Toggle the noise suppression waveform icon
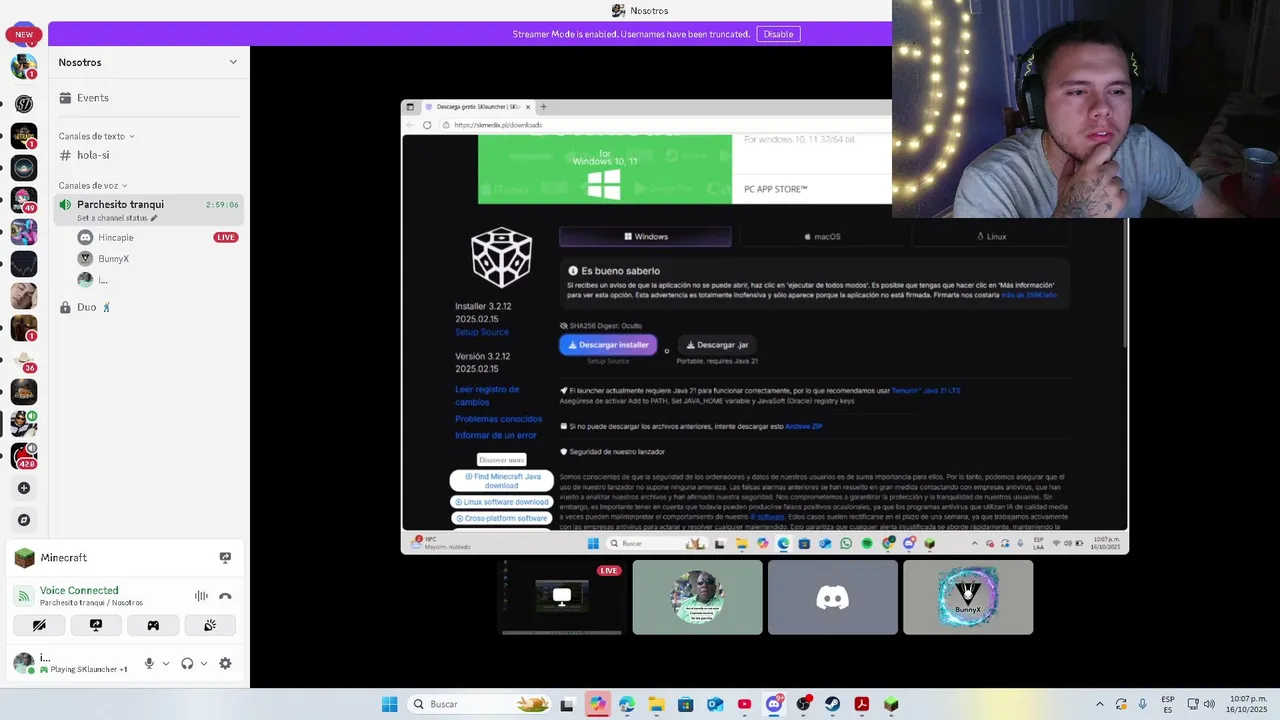This screenshot has width=1280, height=720. click(x=201, y=596)
